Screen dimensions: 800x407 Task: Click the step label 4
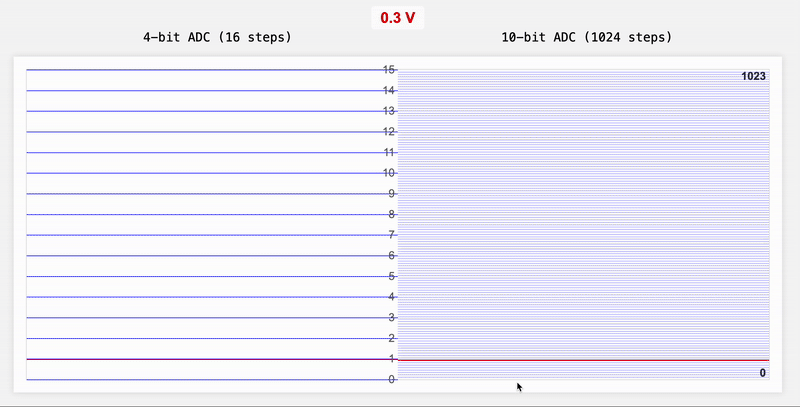click(x=392, y=297)
